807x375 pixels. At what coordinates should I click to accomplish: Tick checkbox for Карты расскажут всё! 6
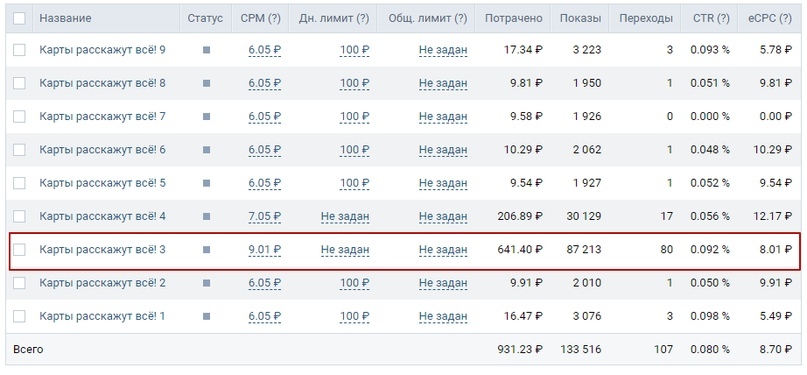[19, 150]
